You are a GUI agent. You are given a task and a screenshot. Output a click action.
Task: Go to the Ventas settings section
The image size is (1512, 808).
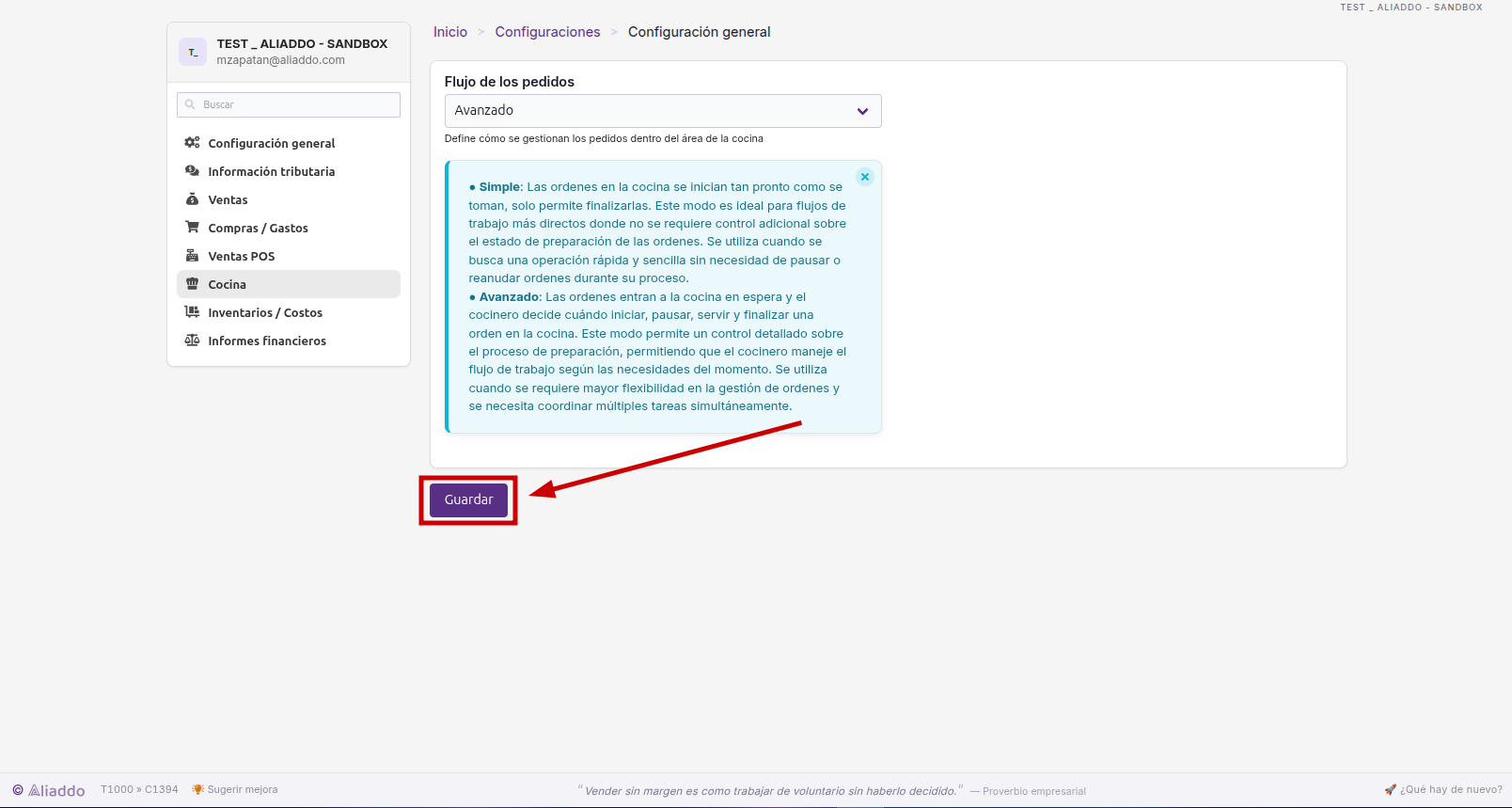289,199
